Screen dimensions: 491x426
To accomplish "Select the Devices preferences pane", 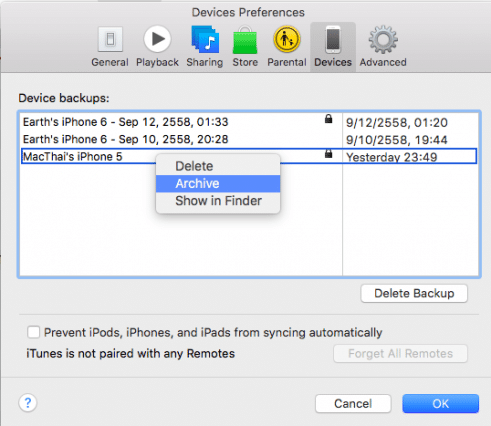I will click(x=333, y=47).
